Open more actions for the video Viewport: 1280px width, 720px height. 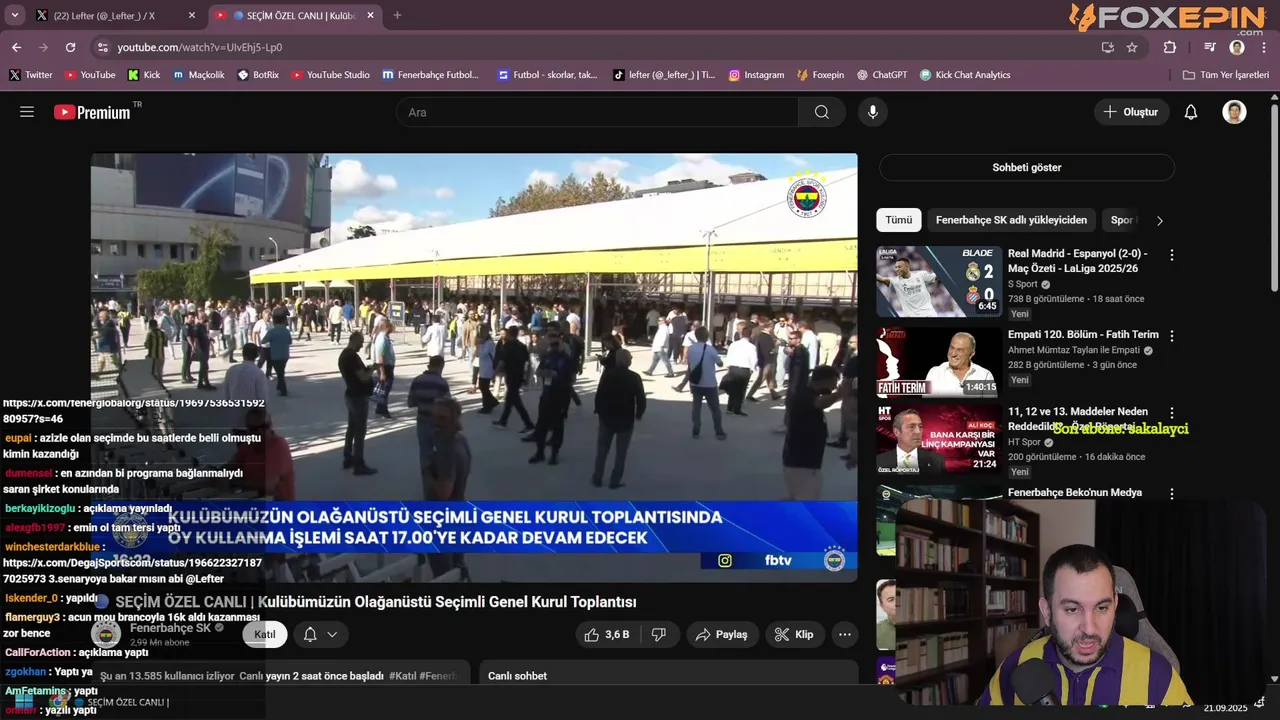845,634
